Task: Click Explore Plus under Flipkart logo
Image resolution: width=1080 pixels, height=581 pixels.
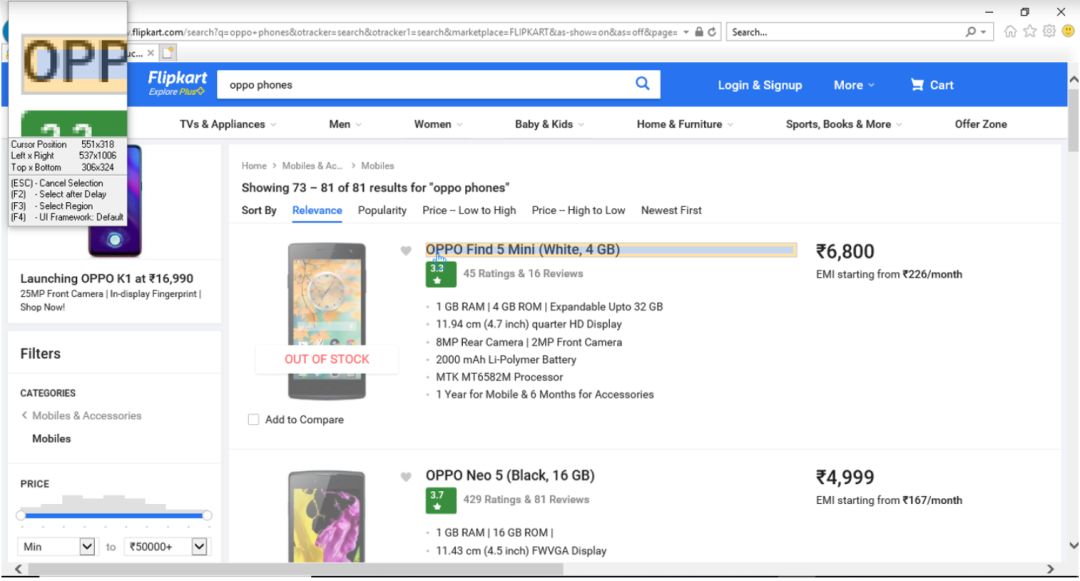Action: 176,92
